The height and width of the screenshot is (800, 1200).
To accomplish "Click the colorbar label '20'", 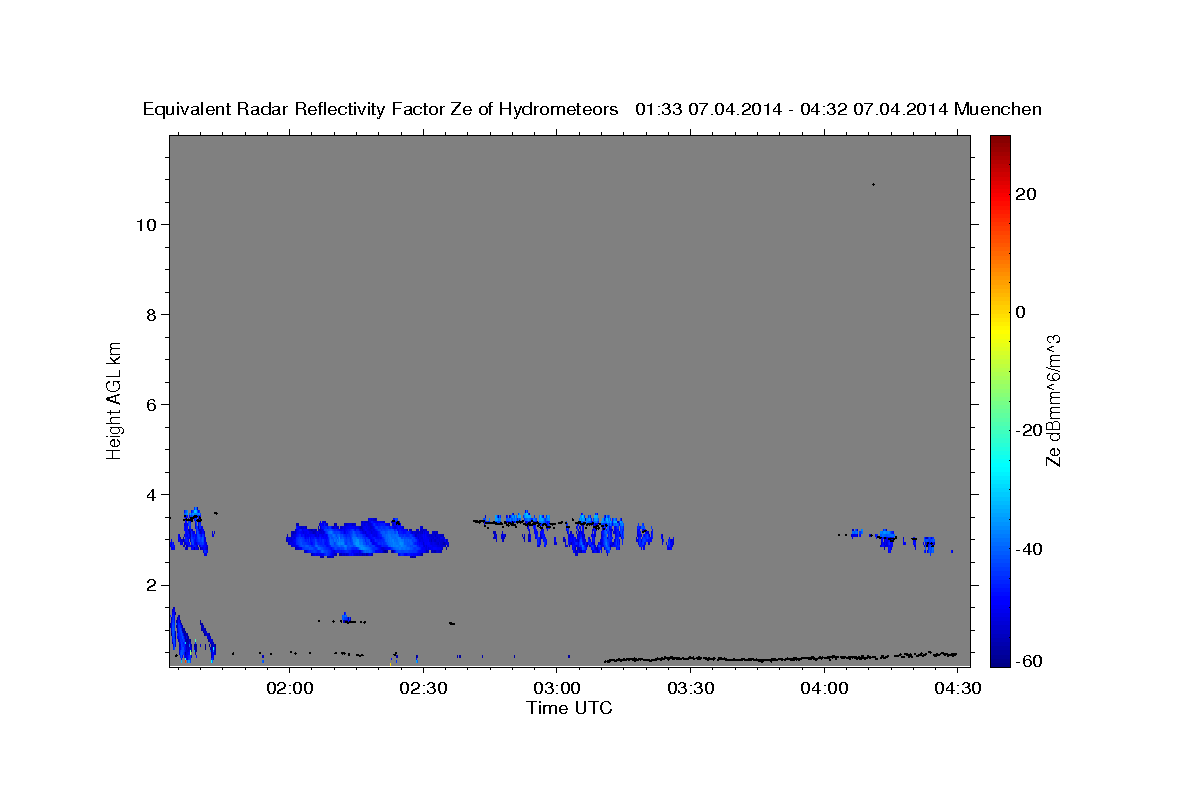I will point(1027,194).
